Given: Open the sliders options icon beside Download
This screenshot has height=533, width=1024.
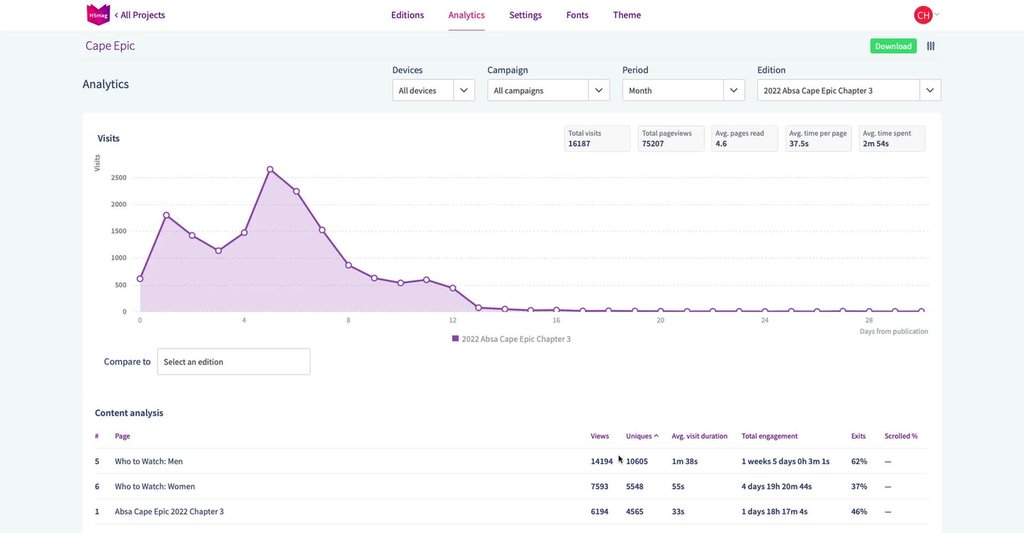Looking at the screenshot, I should point(931,46).
